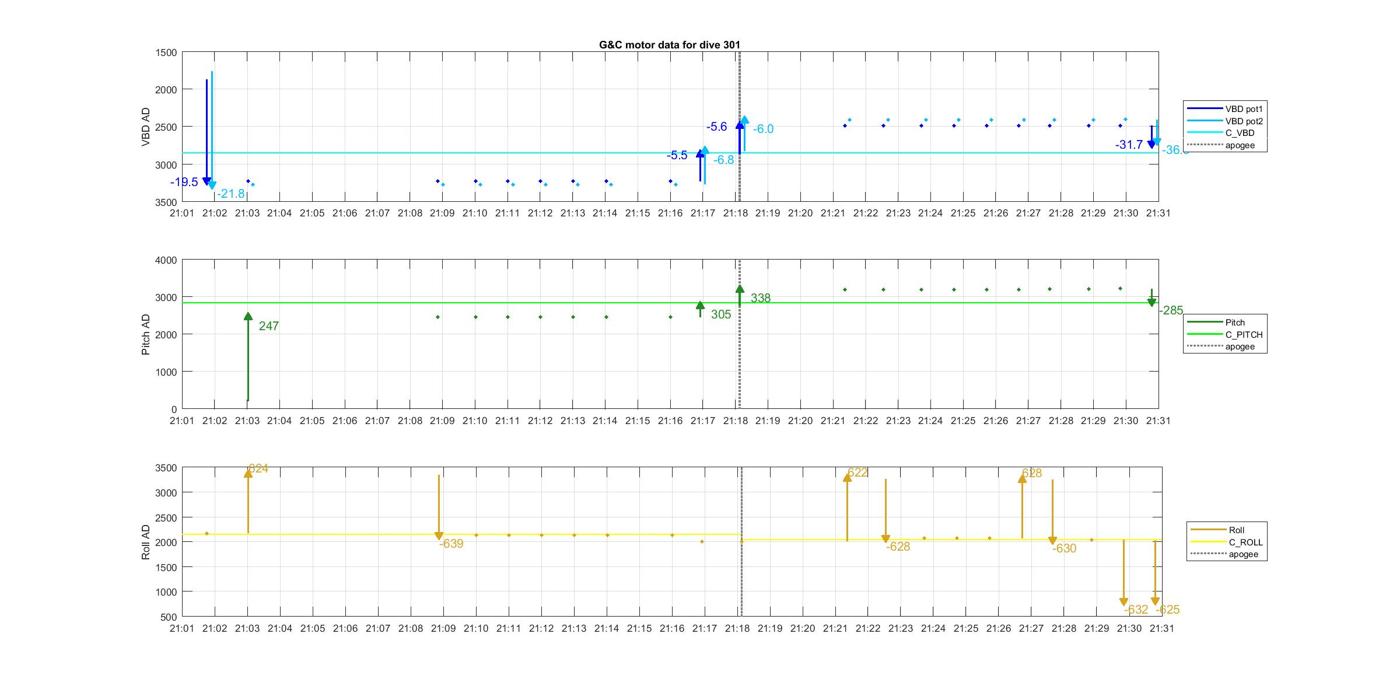Click the "-285" pitch data label
1400x693 pixels.
tap(1171, 310)
